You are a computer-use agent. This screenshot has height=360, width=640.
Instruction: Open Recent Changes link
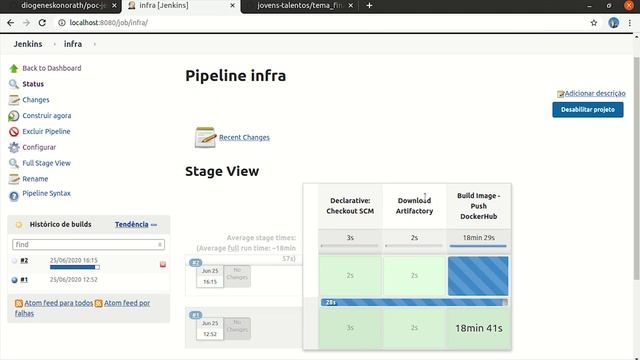[x=244, y=138]
